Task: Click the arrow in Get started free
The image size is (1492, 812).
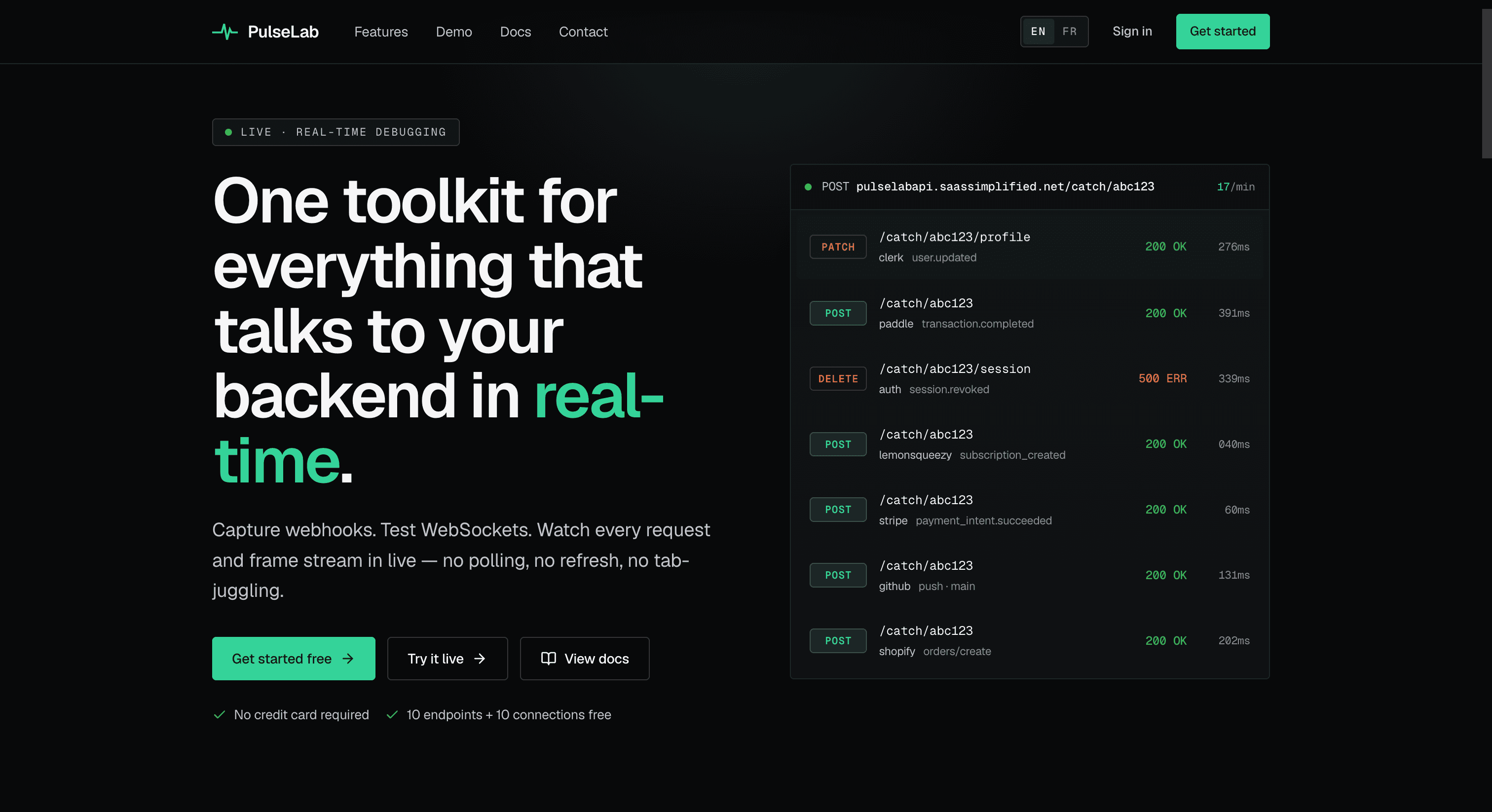Action: [347, 659]
